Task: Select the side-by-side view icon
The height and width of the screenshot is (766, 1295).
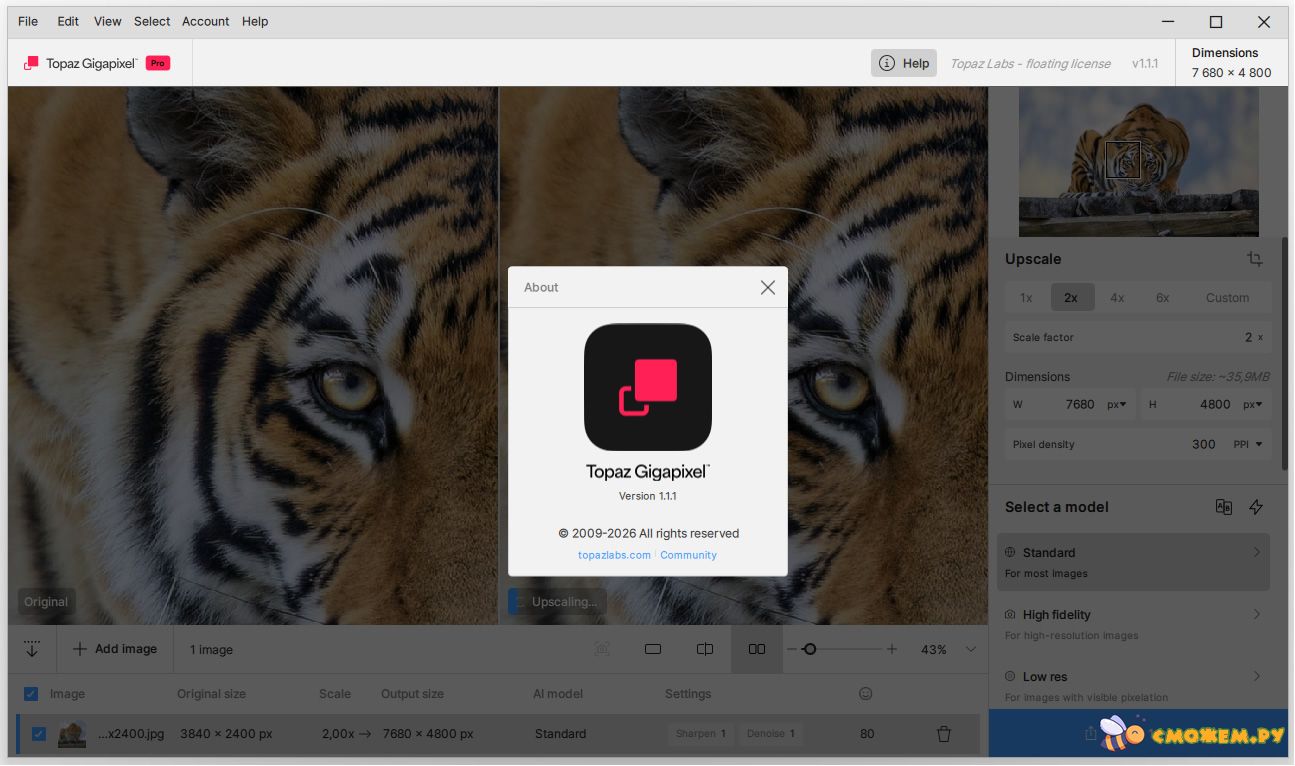Action: 757,649
